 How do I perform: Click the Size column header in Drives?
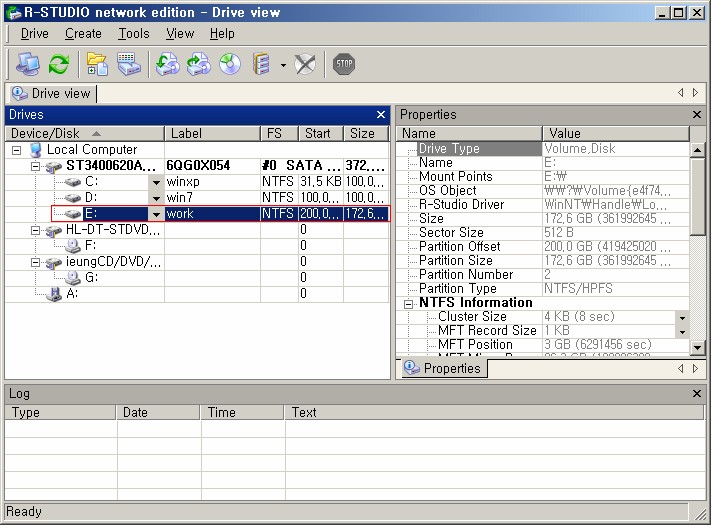click(x=366, y=133)
